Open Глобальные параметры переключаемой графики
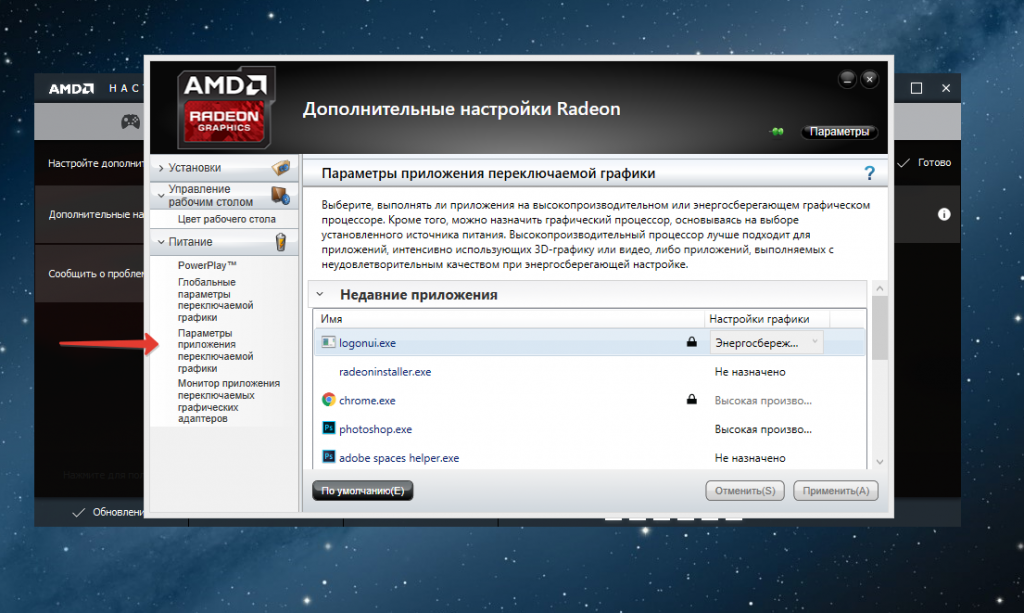 (215, 301)
